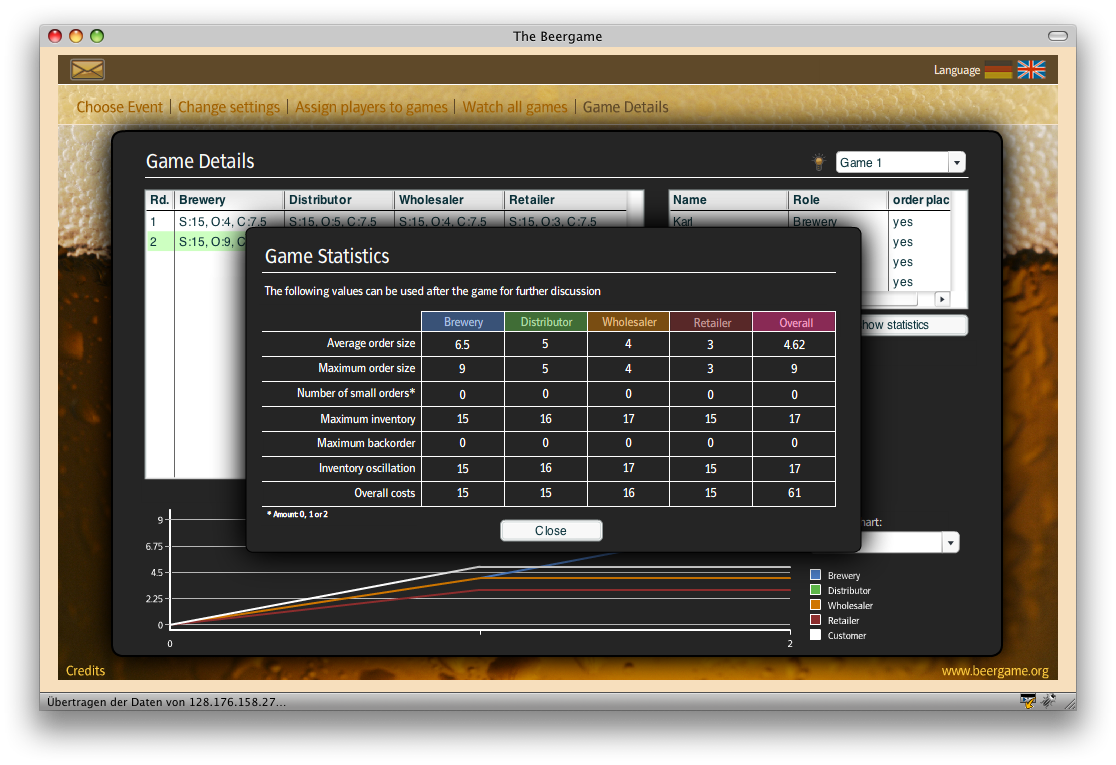This screenshot has width=1116, height=765.
Task: Close the Game Statistics dialog
Action: click(x=551, y=530)
